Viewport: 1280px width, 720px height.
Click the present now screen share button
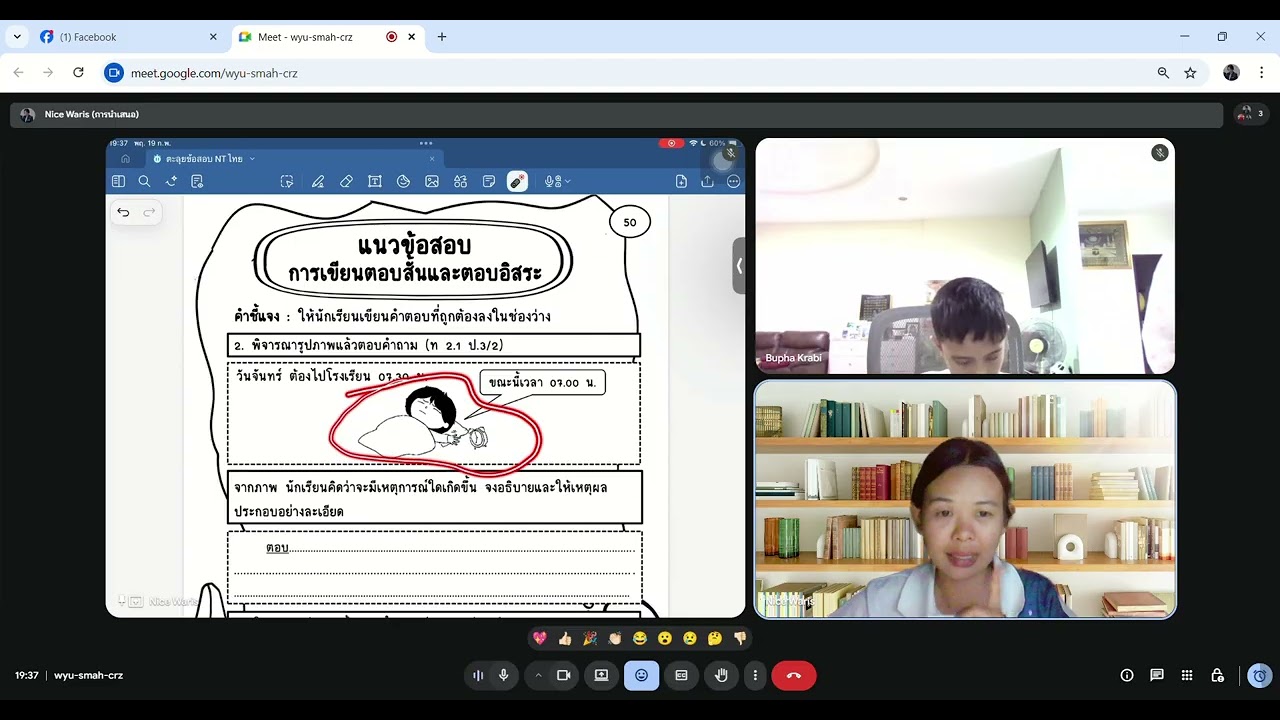pos(601,675)
